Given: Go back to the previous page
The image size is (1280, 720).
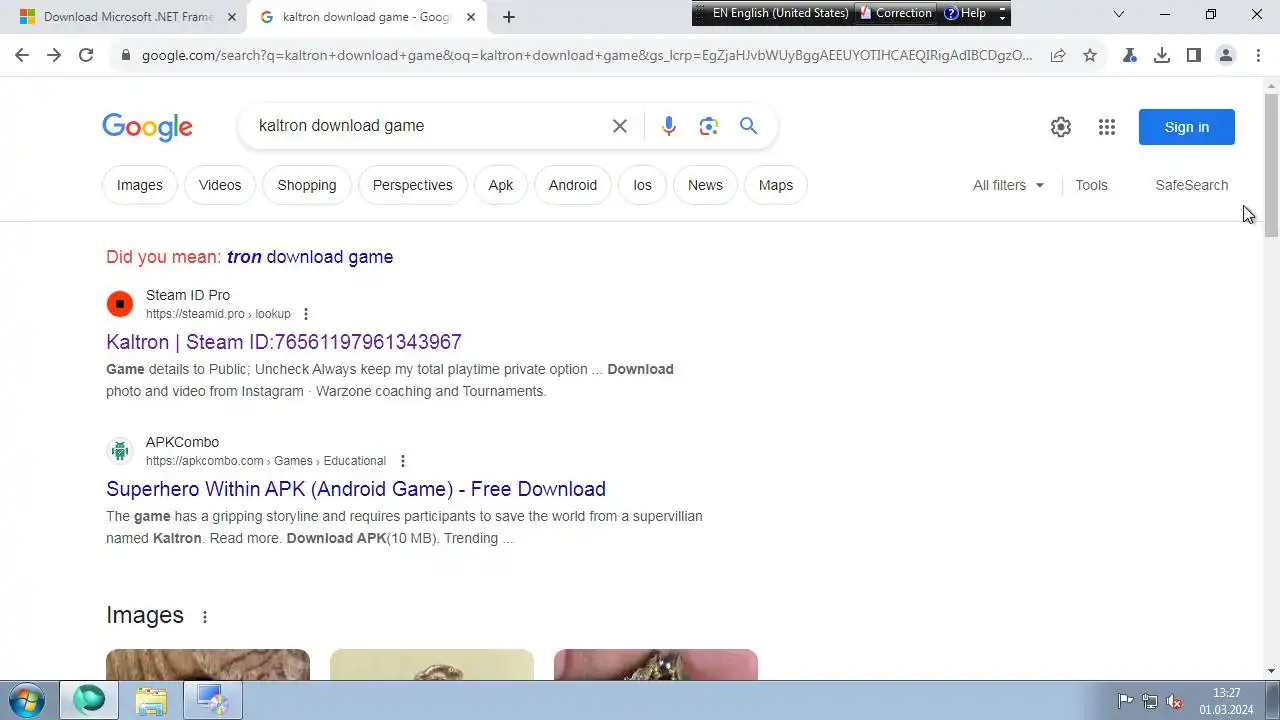Looking at the screenshot, I should tap(22, 55).
